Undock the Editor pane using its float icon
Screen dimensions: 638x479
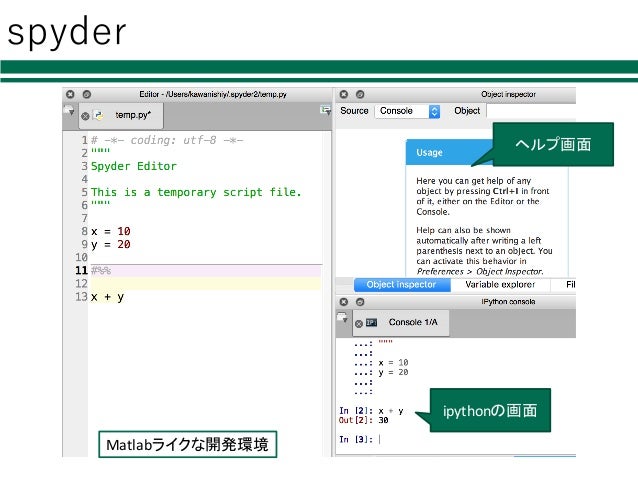(x=87, y=94)
